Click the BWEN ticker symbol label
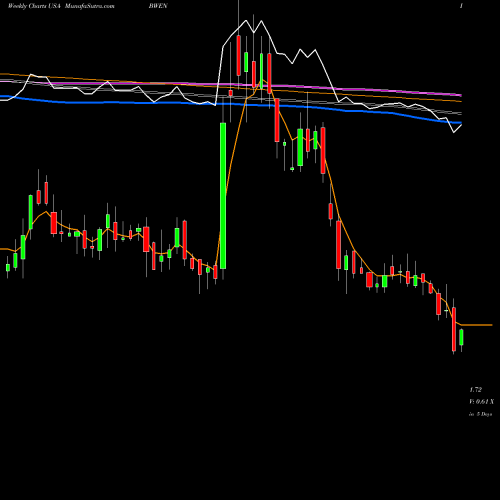This screenshot has width=500, height=500. coord(158,6)
